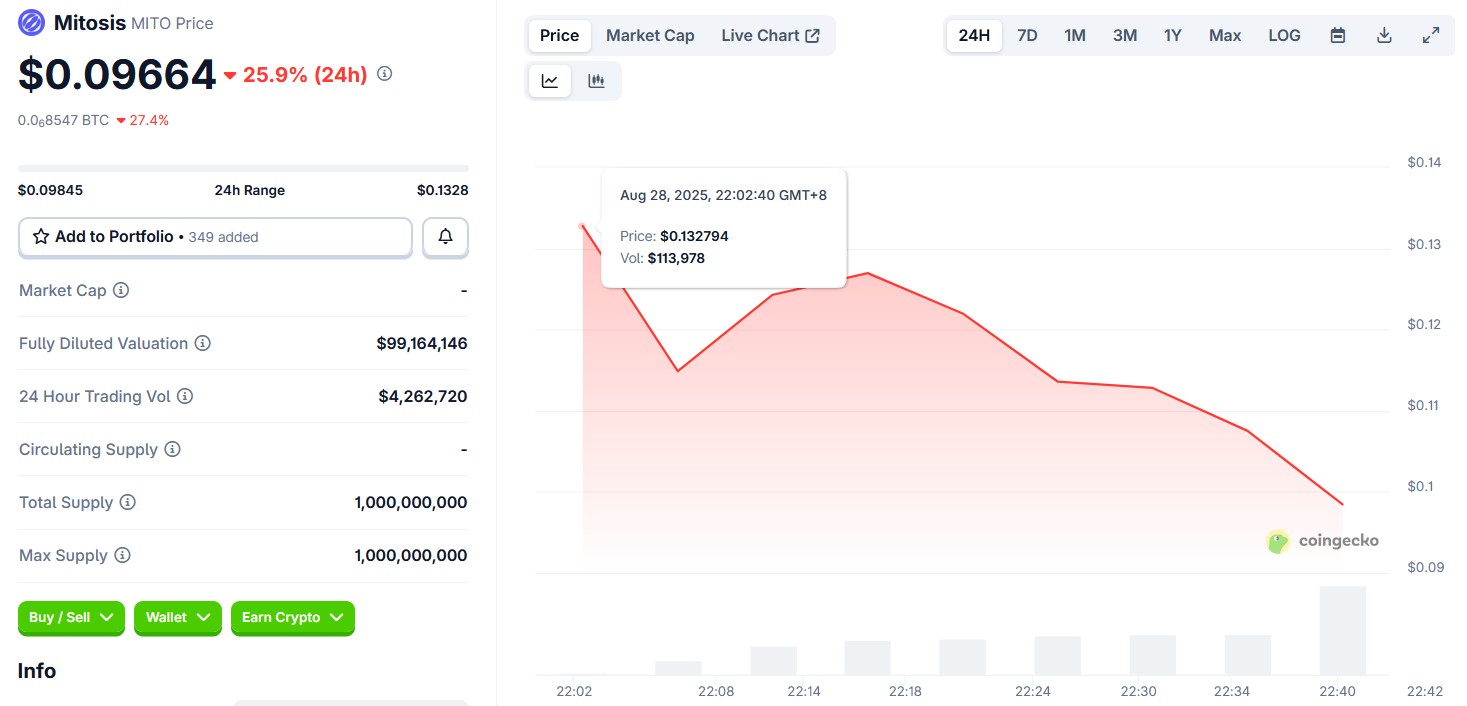Screen dimensions: 1467x706
Task: Download chart data icon
Action: pyautogui.click(x=1384, y=35)
